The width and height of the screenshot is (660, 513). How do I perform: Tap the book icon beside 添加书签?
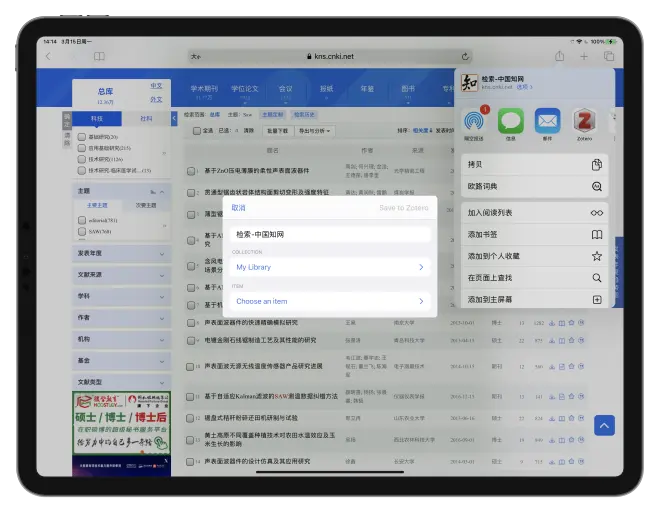coord(596,235)
